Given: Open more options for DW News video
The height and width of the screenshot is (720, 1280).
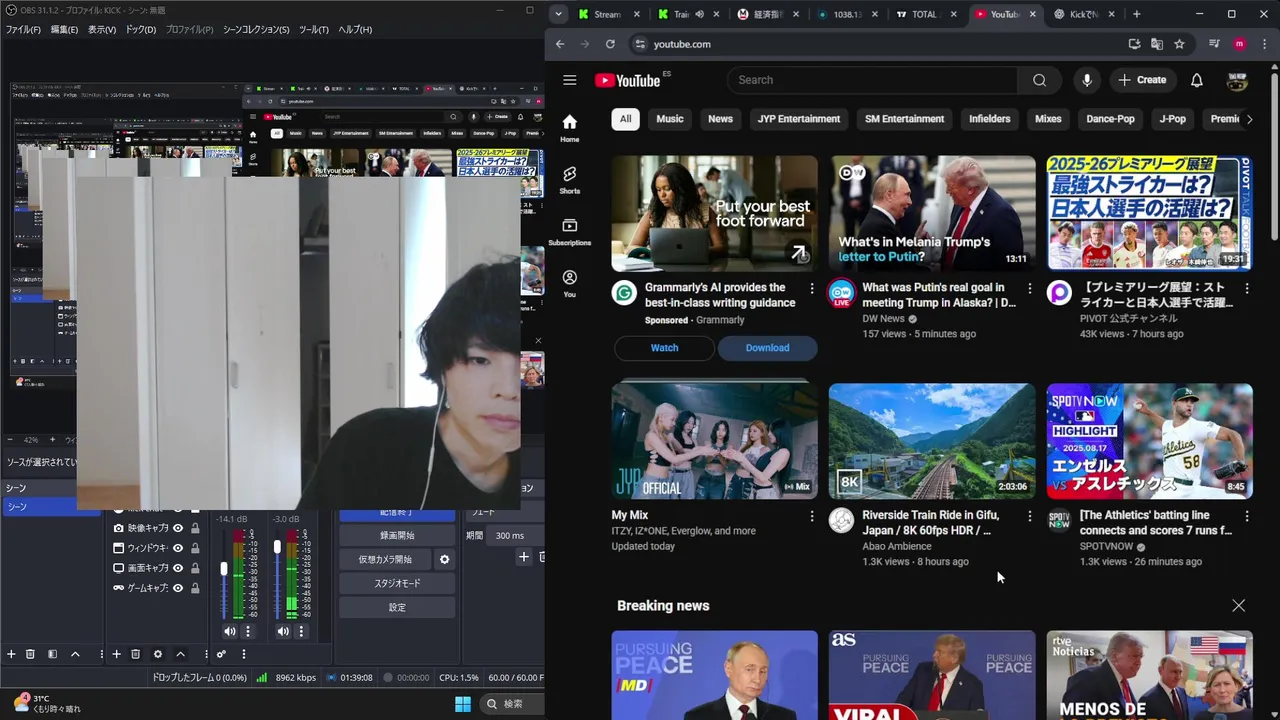Looking at the screenshot, I should [1029, 289].
